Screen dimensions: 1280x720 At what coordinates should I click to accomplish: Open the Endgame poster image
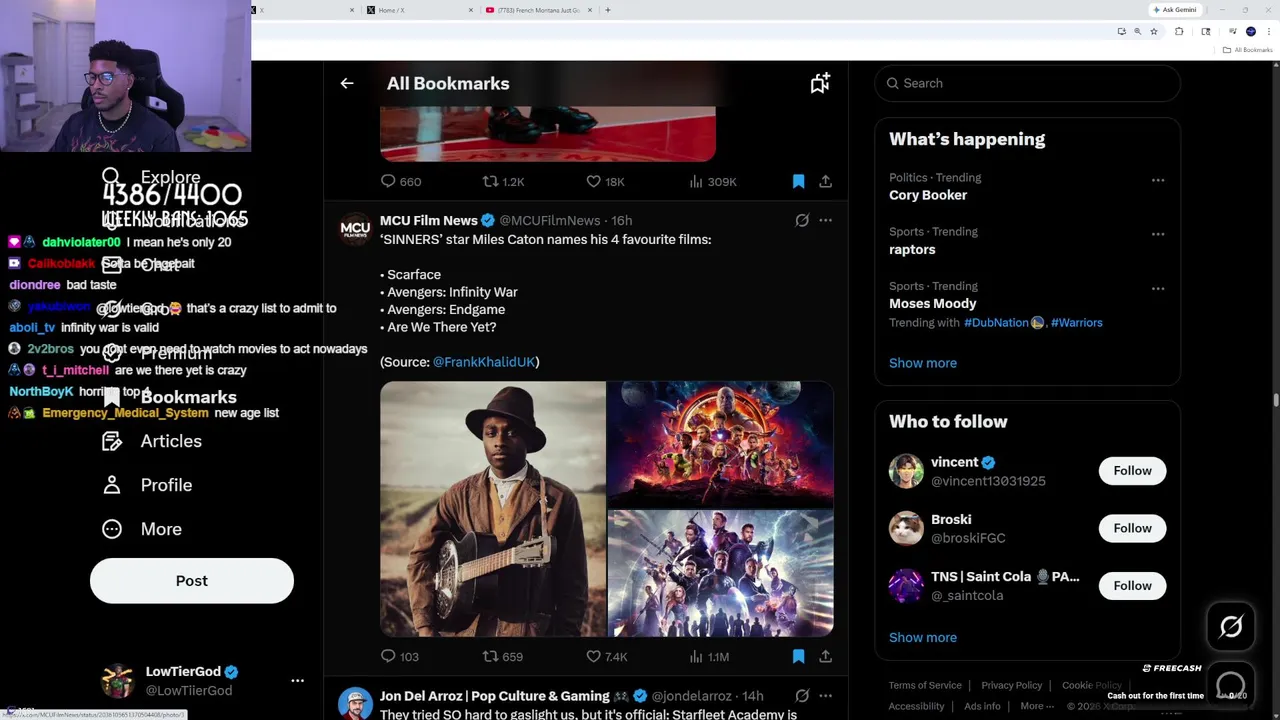721,574
